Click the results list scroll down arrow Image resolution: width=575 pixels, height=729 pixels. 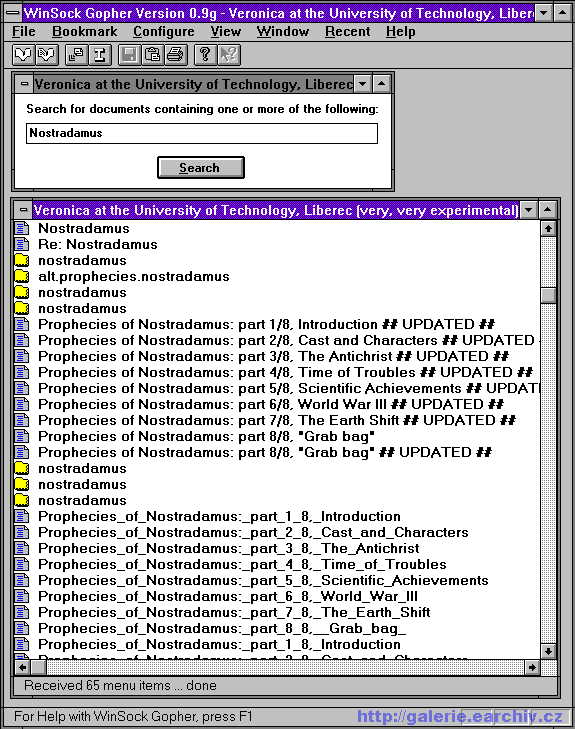tap(549, 651)
